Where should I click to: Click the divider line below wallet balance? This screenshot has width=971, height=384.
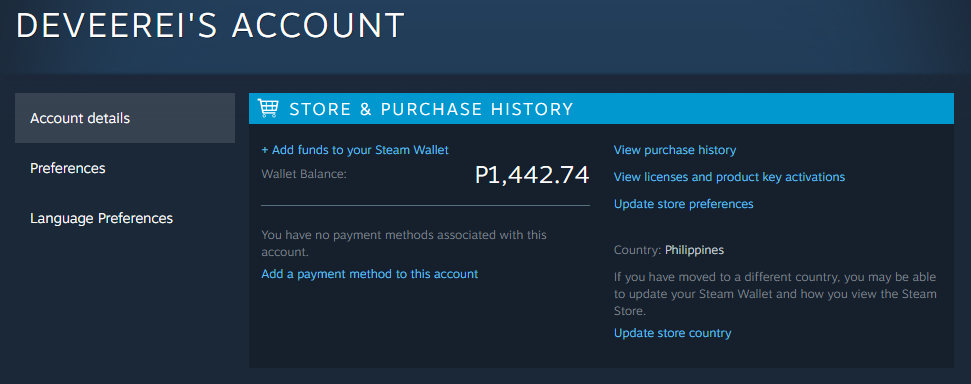(x=425, y=205)
